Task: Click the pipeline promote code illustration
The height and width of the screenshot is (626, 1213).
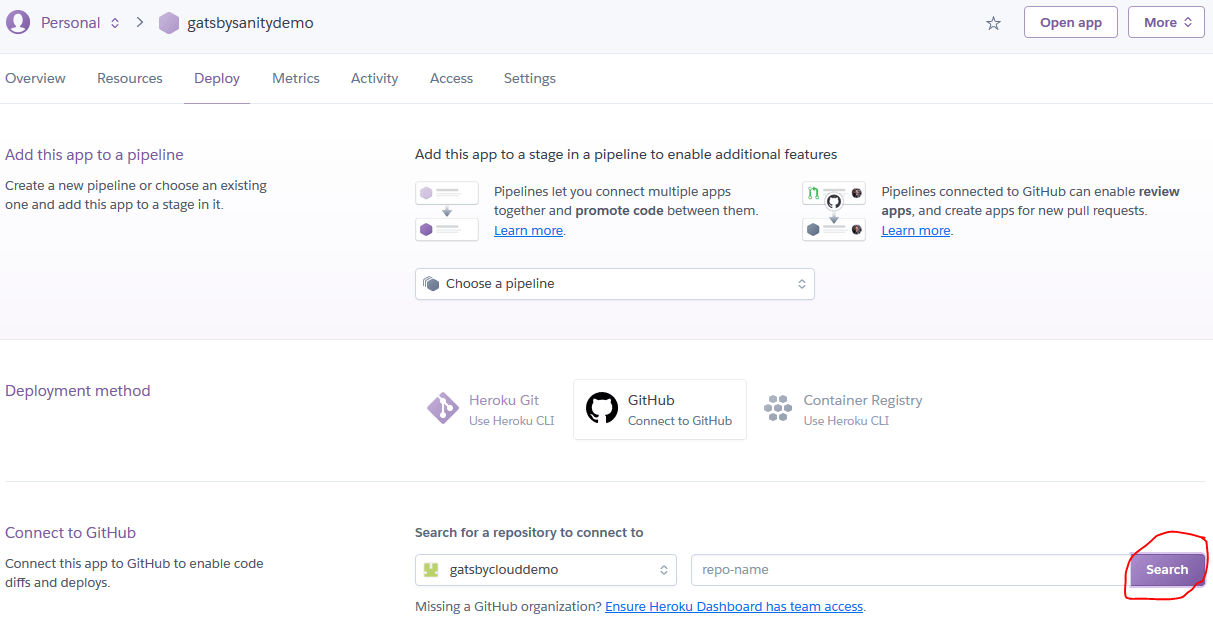Action: coord(447,211)
